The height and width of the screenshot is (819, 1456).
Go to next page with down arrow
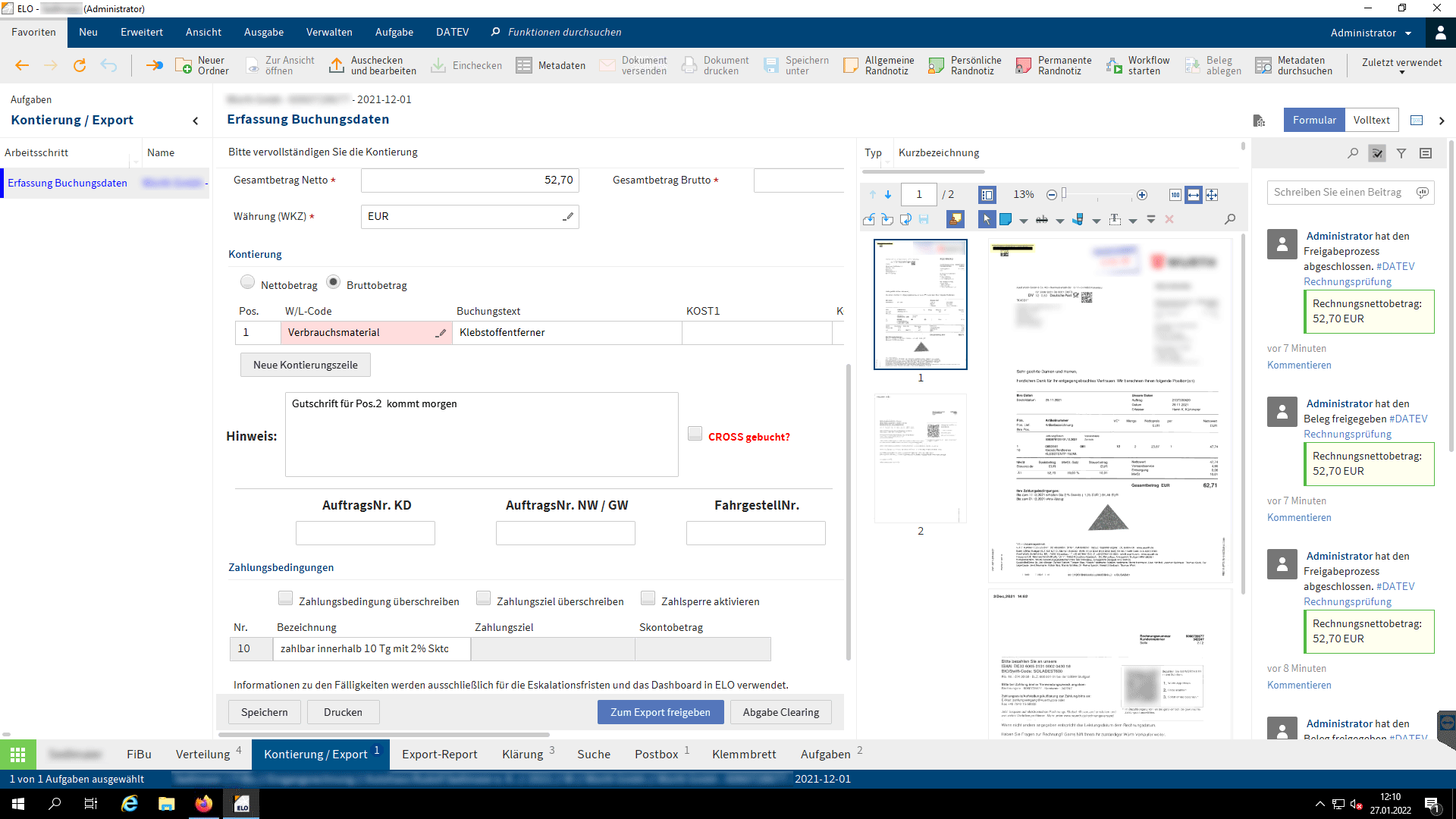[888, 195]
